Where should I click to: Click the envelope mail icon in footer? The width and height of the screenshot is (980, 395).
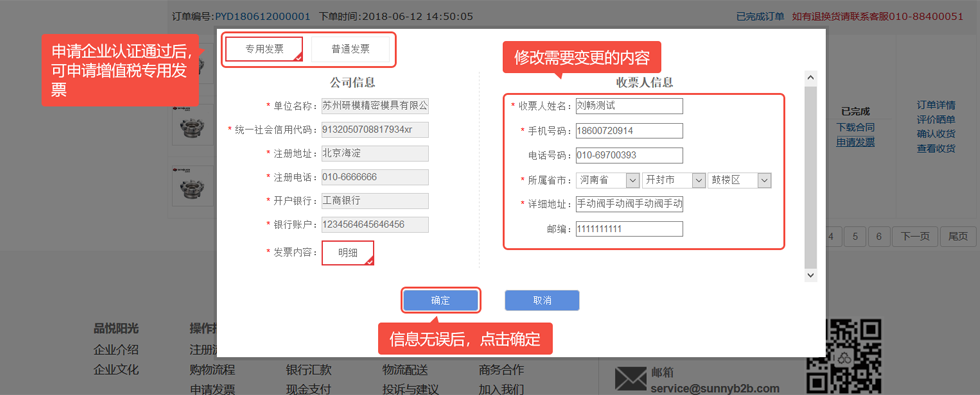(630, 378)
